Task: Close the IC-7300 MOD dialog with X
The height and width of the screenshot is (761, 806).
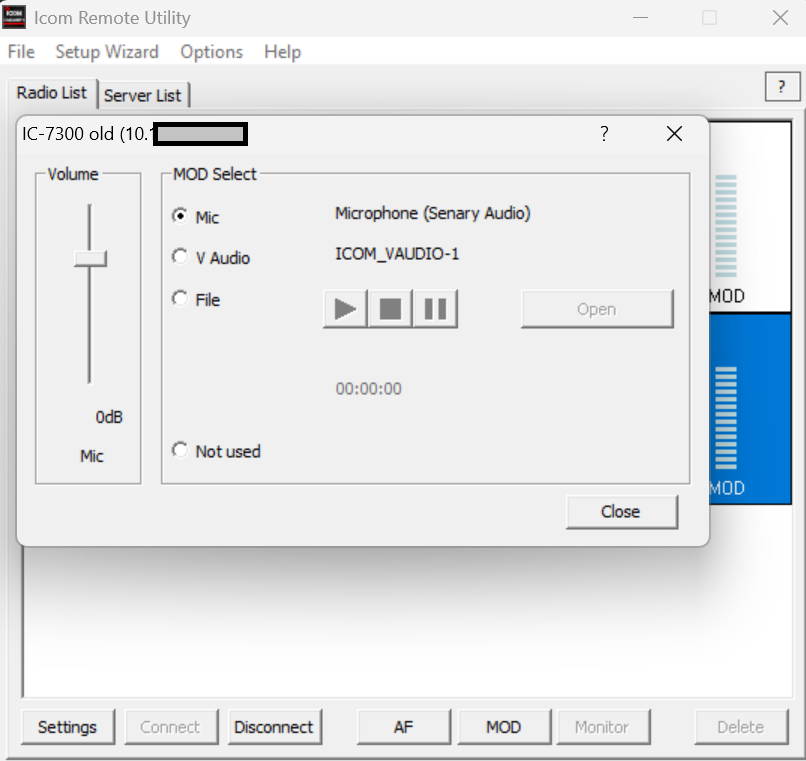Action: (674, 134)
